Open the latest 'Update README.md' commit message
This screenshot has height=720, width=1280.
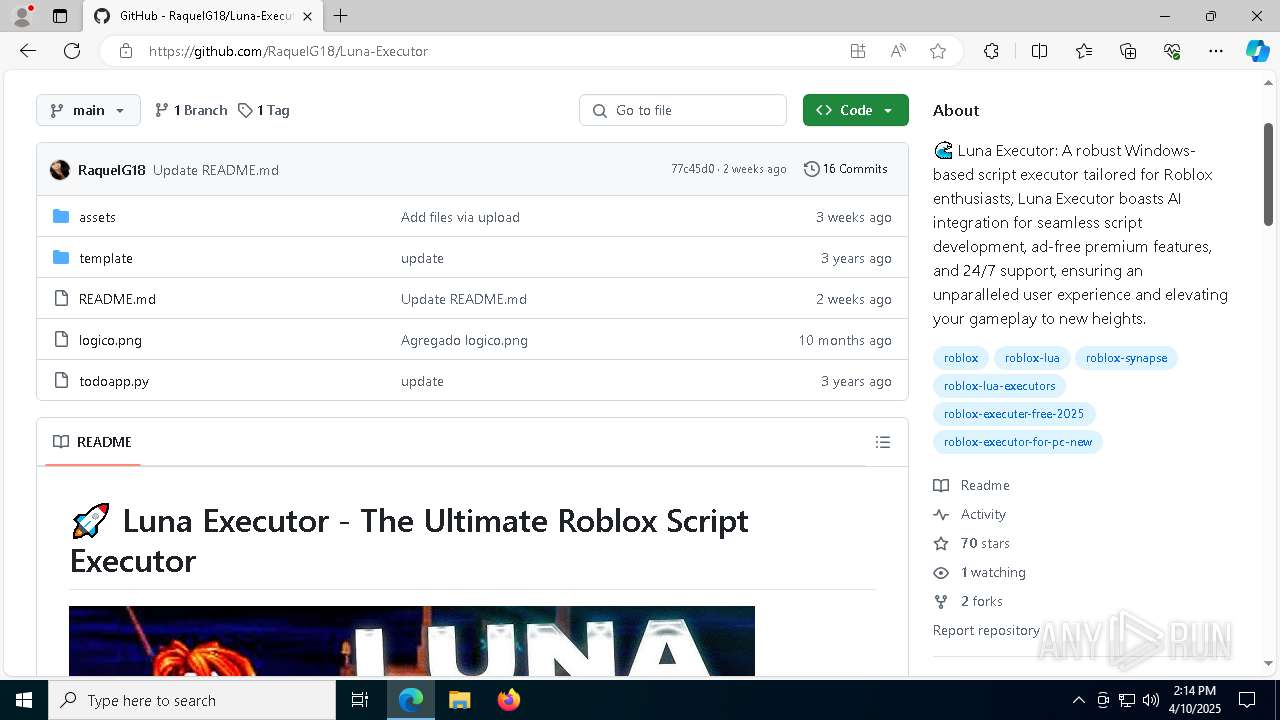click(216, 170)
